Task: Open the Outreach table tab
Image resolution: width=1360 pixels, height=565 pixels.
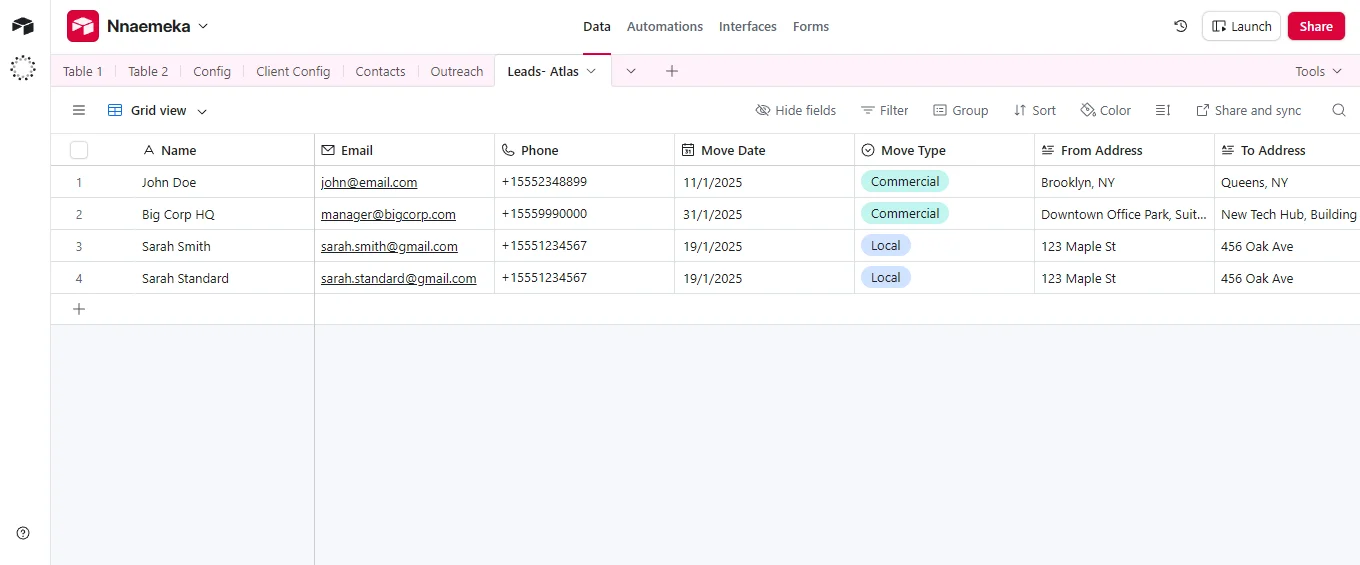Action: coord(457,71)
